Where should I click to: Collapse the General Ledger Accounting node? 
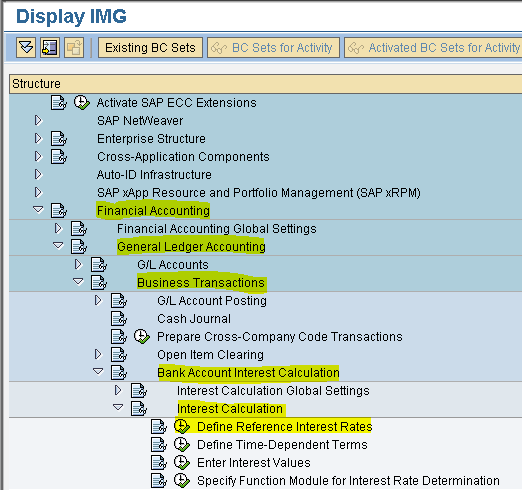point(58,246)
